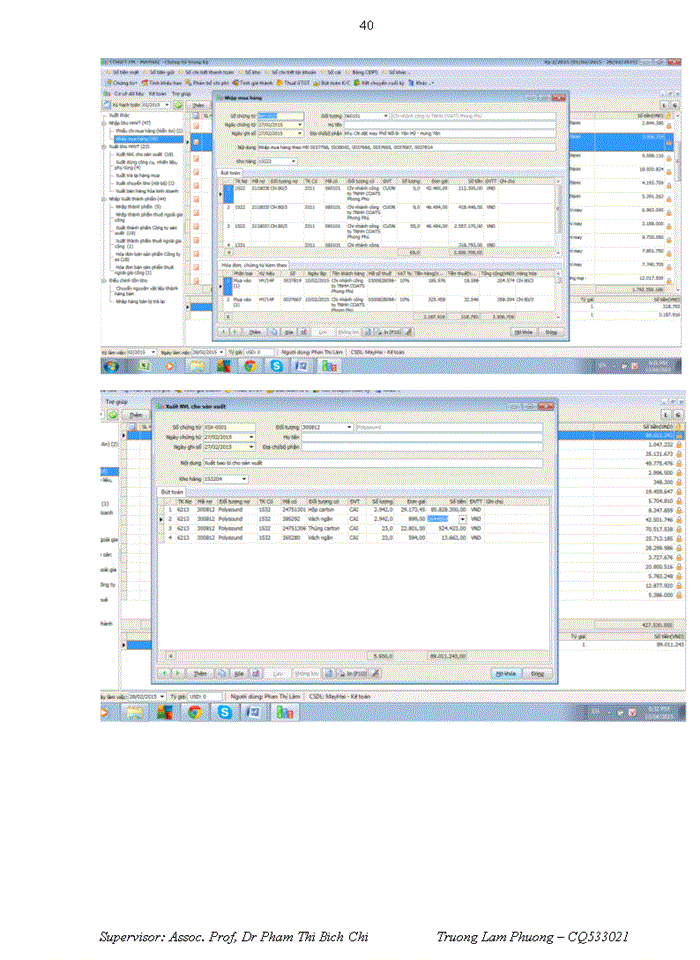This screenshot has height=960, width=700.
Task: Open Ngày chứng từ dropdown in Xuất NVL dialog
Action: (251, 437)
